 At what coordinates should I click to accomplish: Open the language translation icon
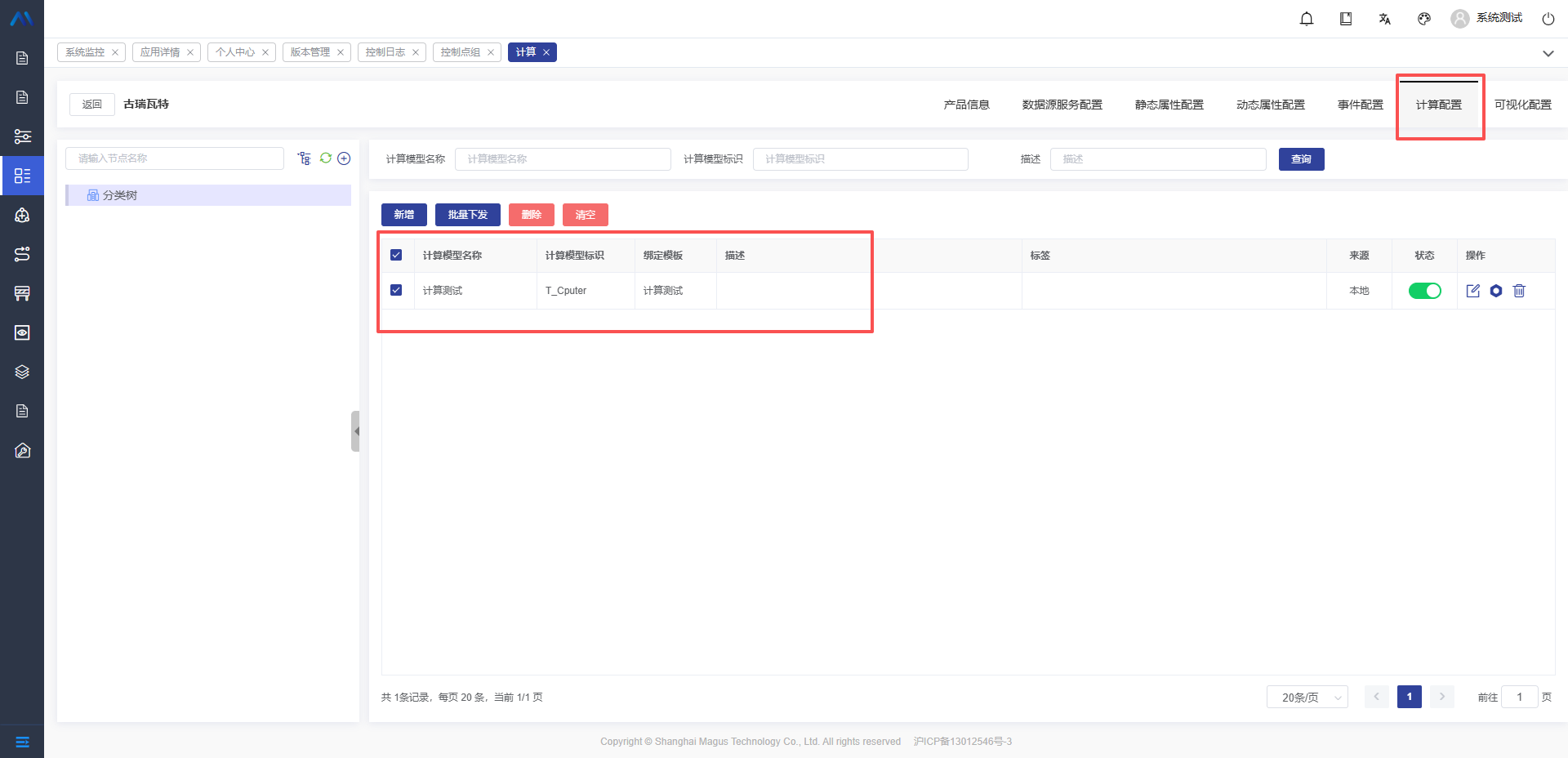pyautogui.click(x=1385, y=19)
